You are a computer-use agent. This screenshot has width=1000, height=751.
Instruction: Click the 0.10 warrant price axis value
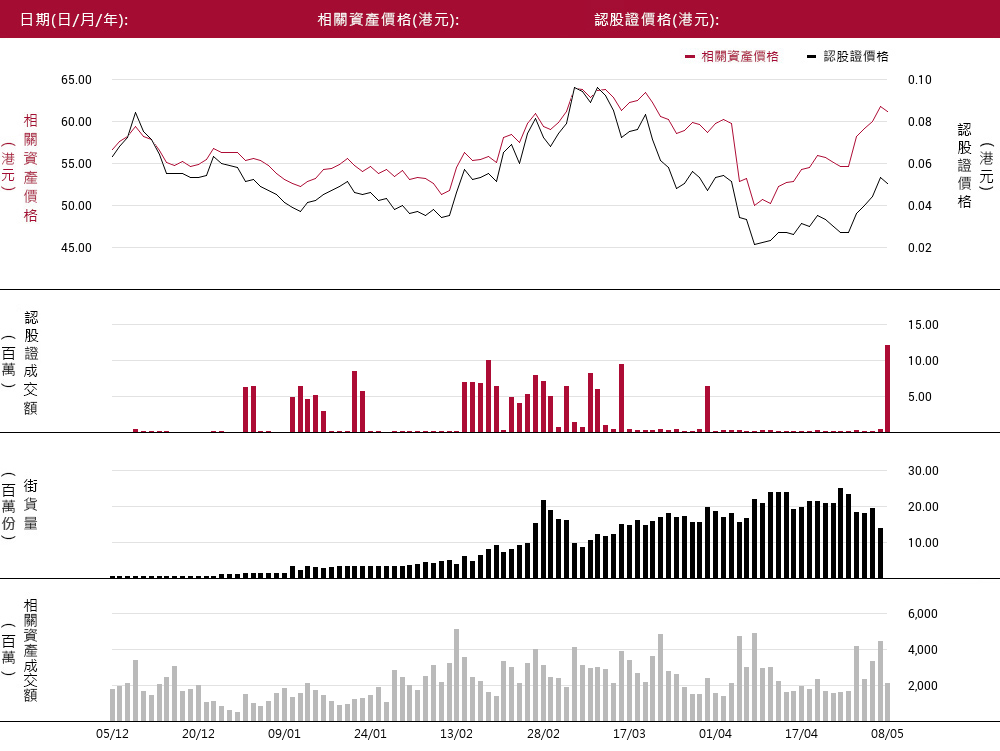point(920,80)
